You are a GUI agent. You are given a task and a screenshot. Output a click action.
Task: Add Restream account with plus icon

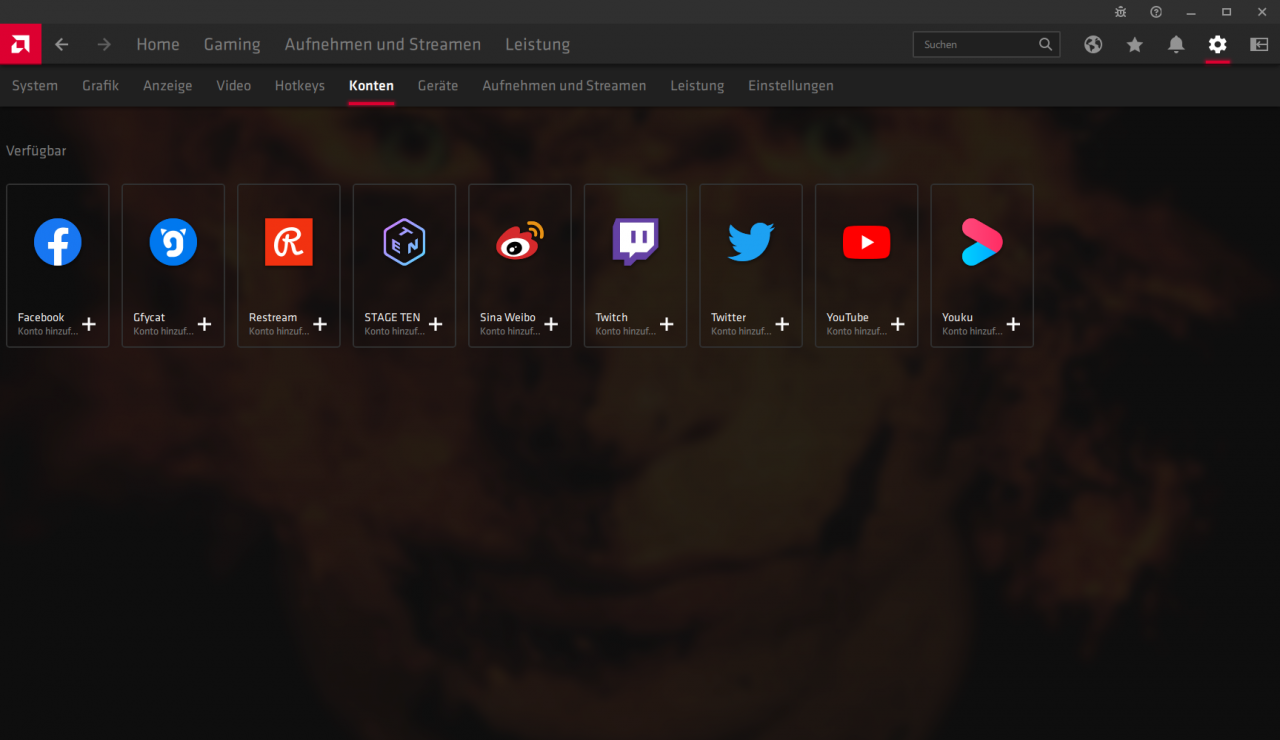click(x=320, y=324)
